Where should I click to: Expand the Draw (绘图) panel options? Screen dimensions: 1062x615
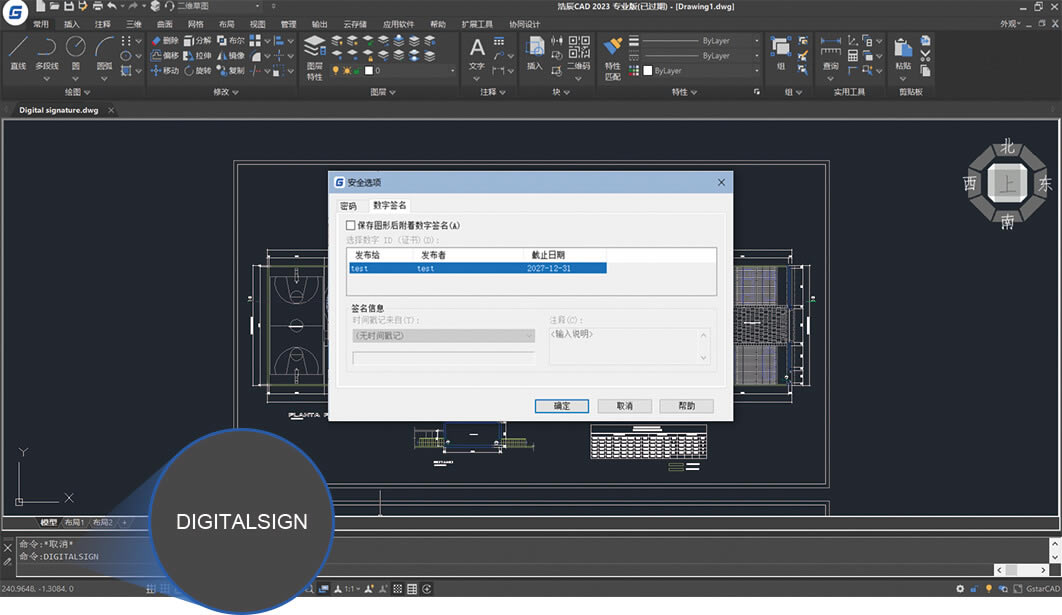[87, 92]
